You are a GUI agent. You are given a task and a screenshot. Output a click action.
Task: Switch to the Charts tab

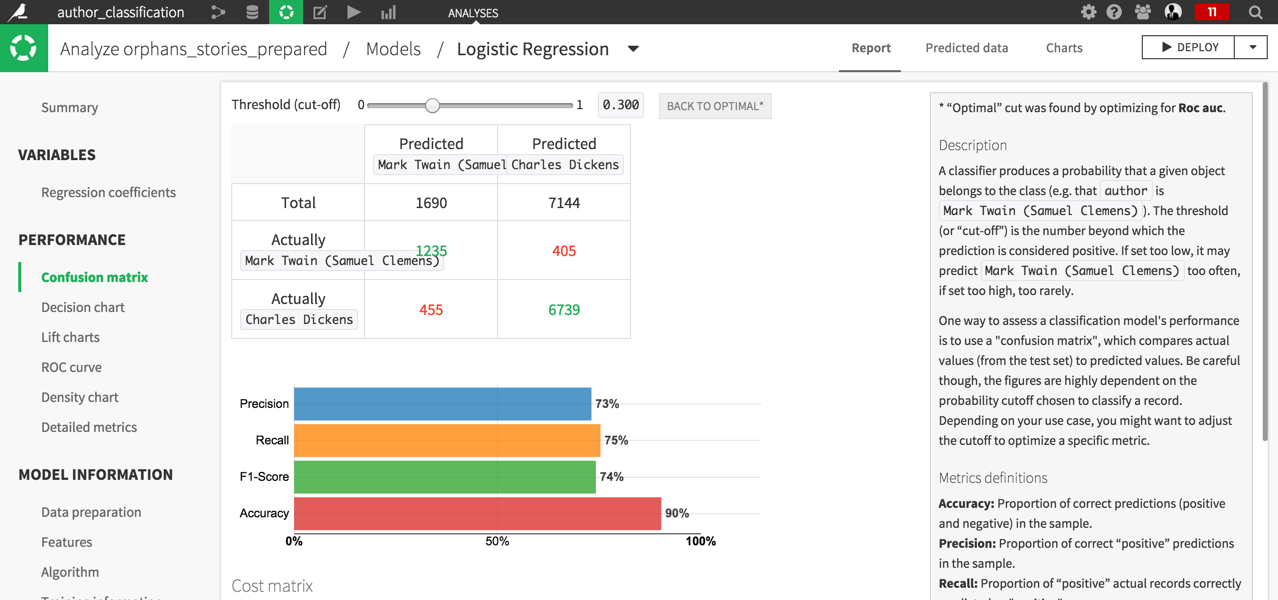coord(1064,48)
